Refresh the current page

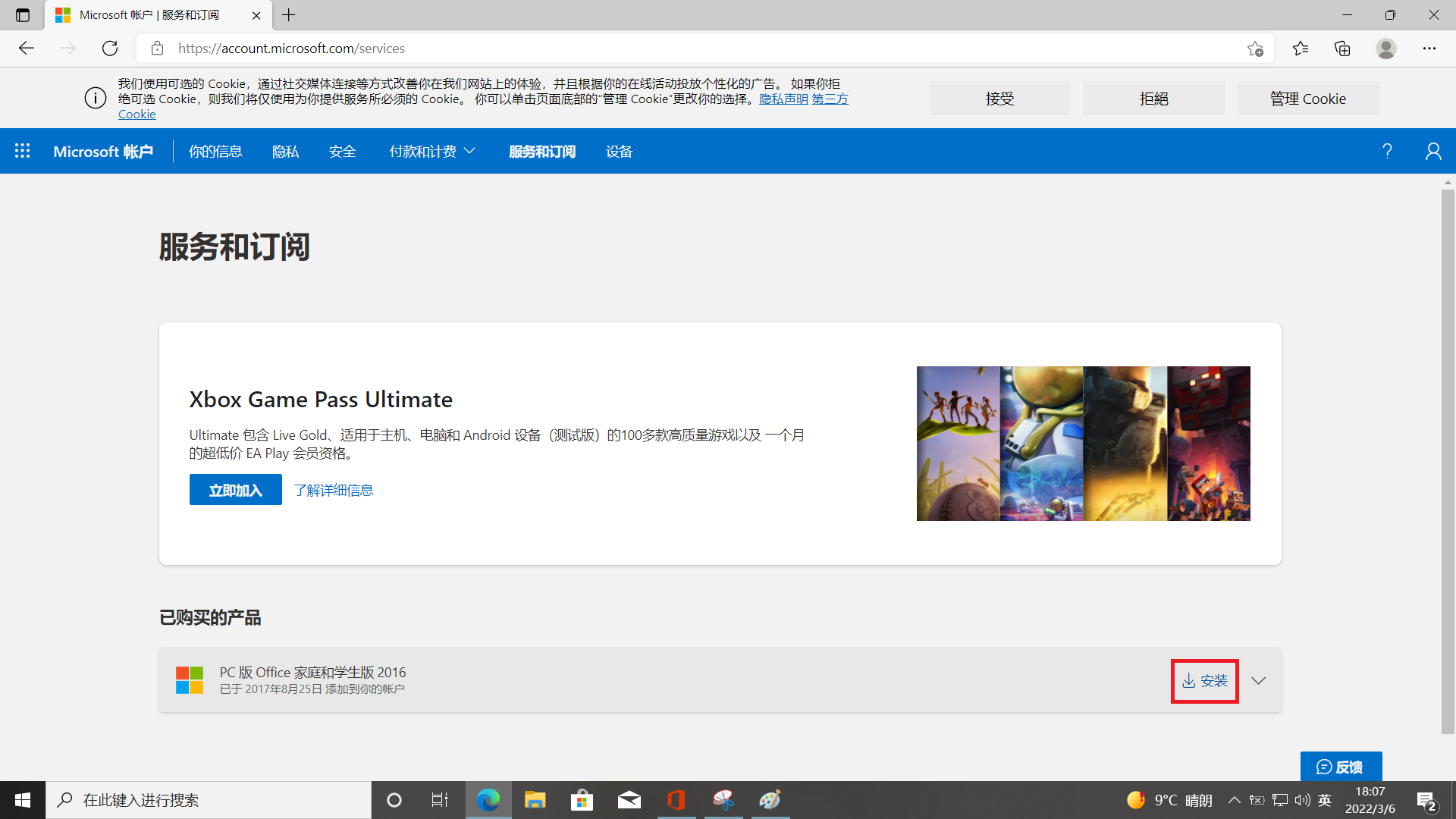(x=110, y=49)
